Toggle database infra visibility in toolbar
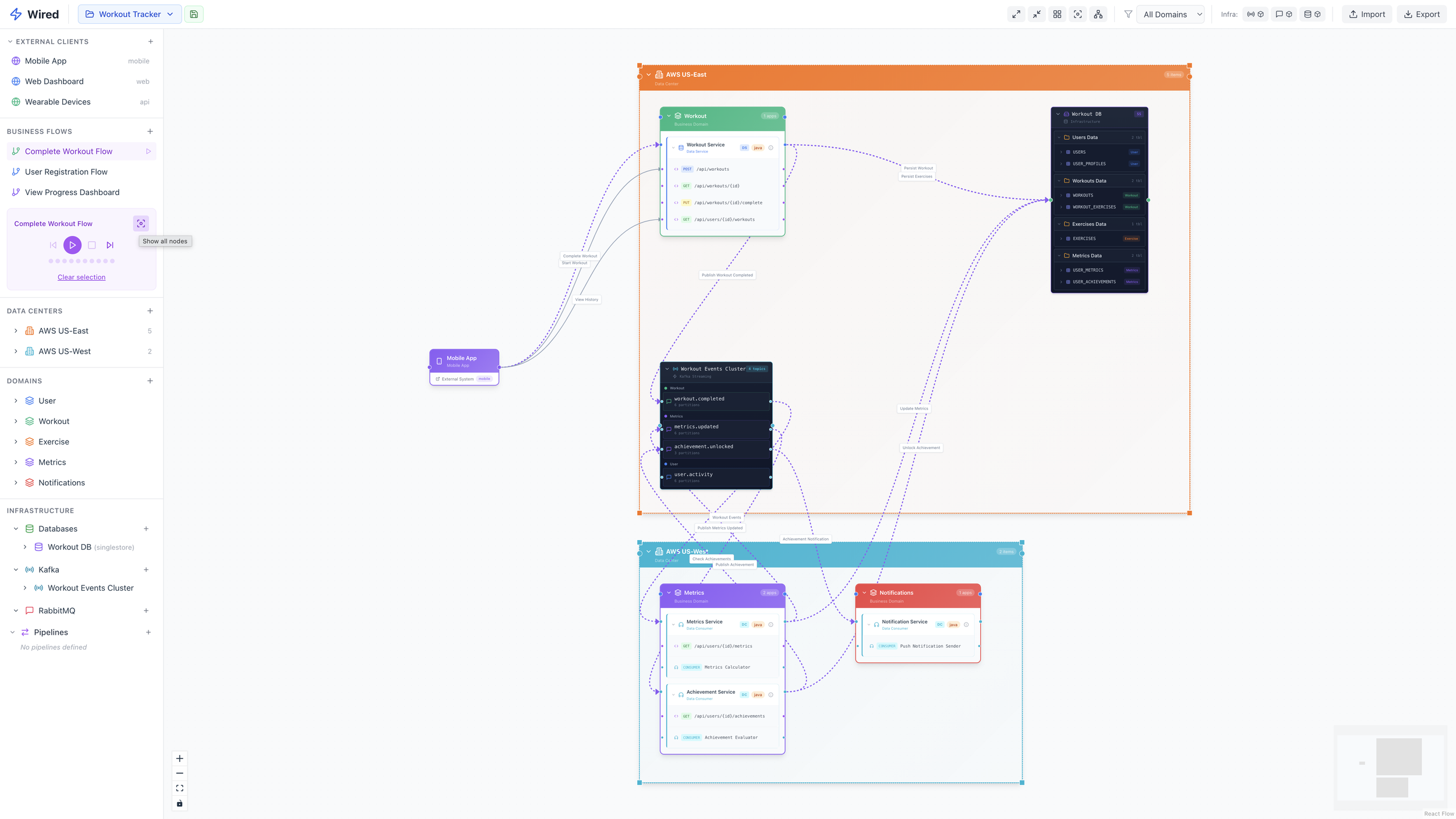This screenshot has width=1456, height=819. coord(1312,15)
